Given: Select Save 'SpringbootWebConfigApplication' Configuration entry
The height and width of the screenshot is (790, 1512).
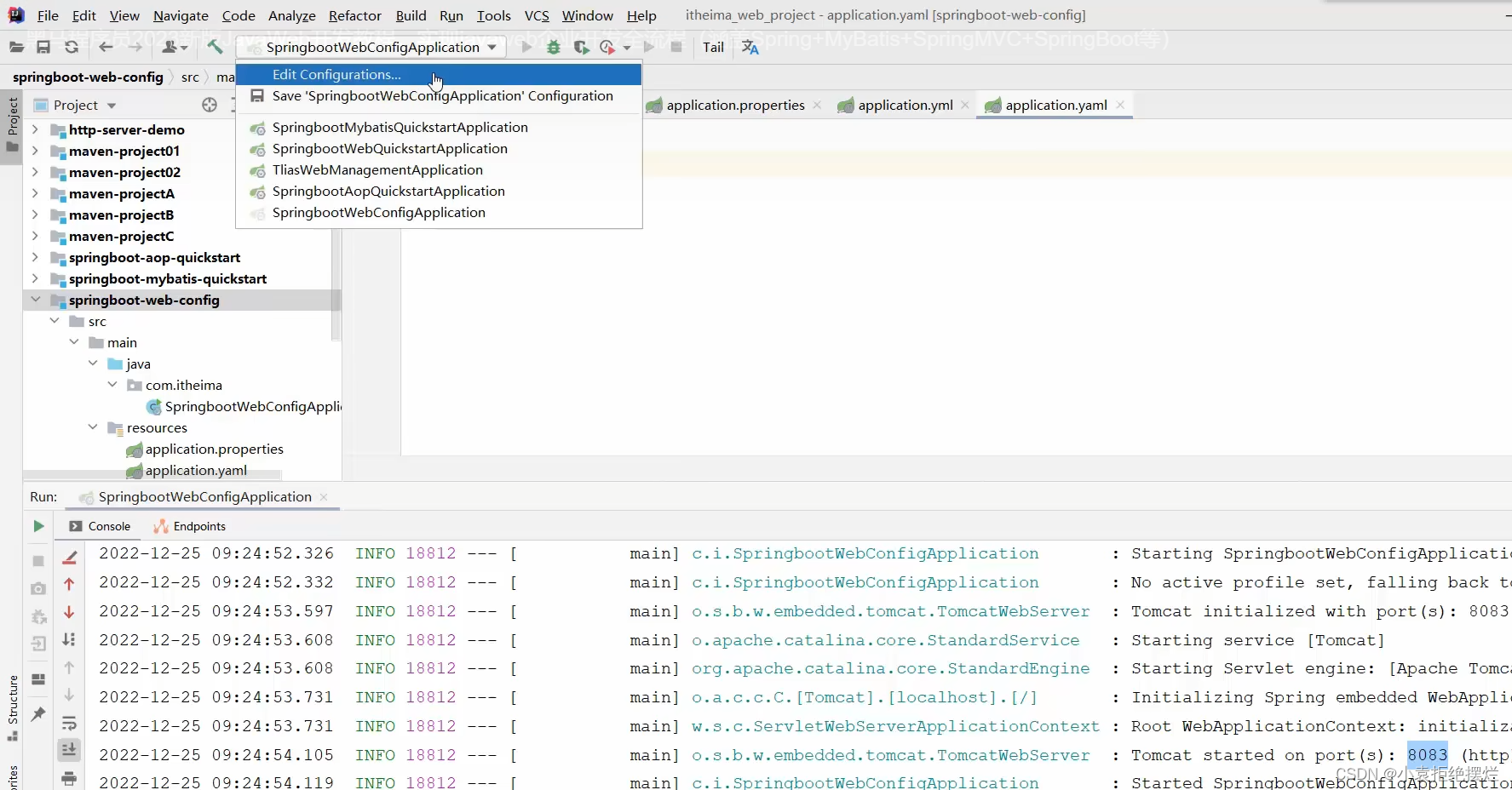Looking at the screenshot, I should click(438, 96).
